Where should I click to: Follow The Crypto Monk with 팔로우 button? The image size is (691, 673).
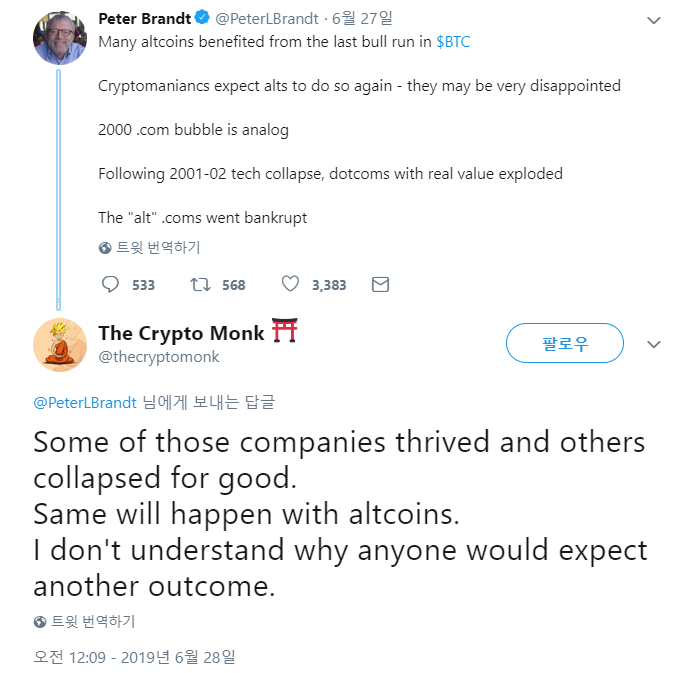(565, 343)
